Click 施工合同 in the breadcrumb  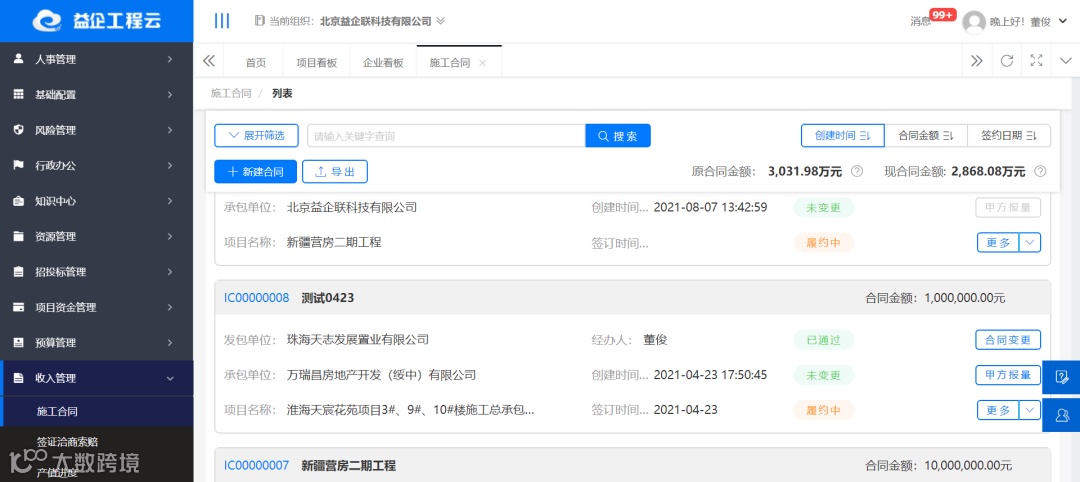tap(231, 93)
